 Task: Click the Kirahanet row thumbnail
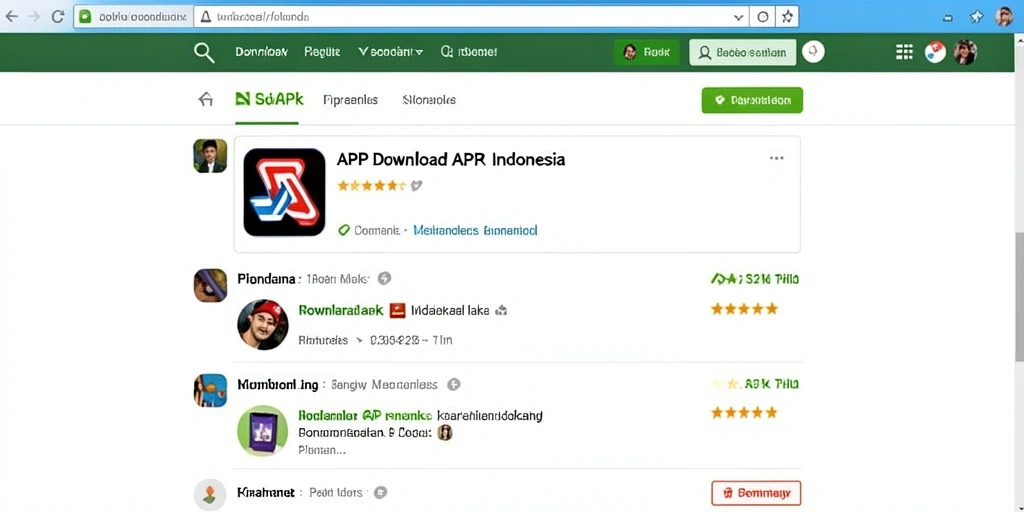click(210, 495)
